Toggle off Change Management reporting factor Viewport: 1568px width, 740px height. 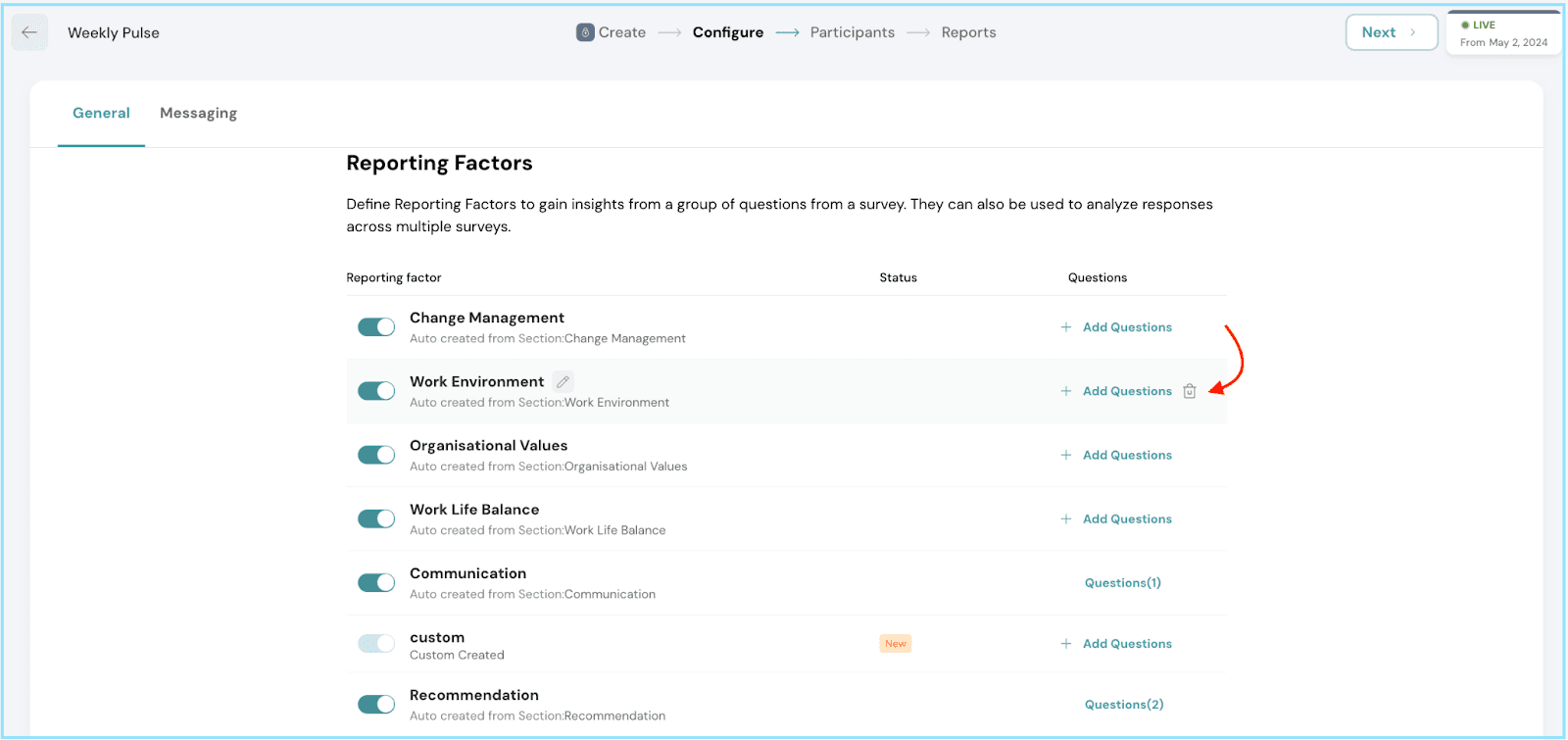pyautogui.click(x=376, y=326)
